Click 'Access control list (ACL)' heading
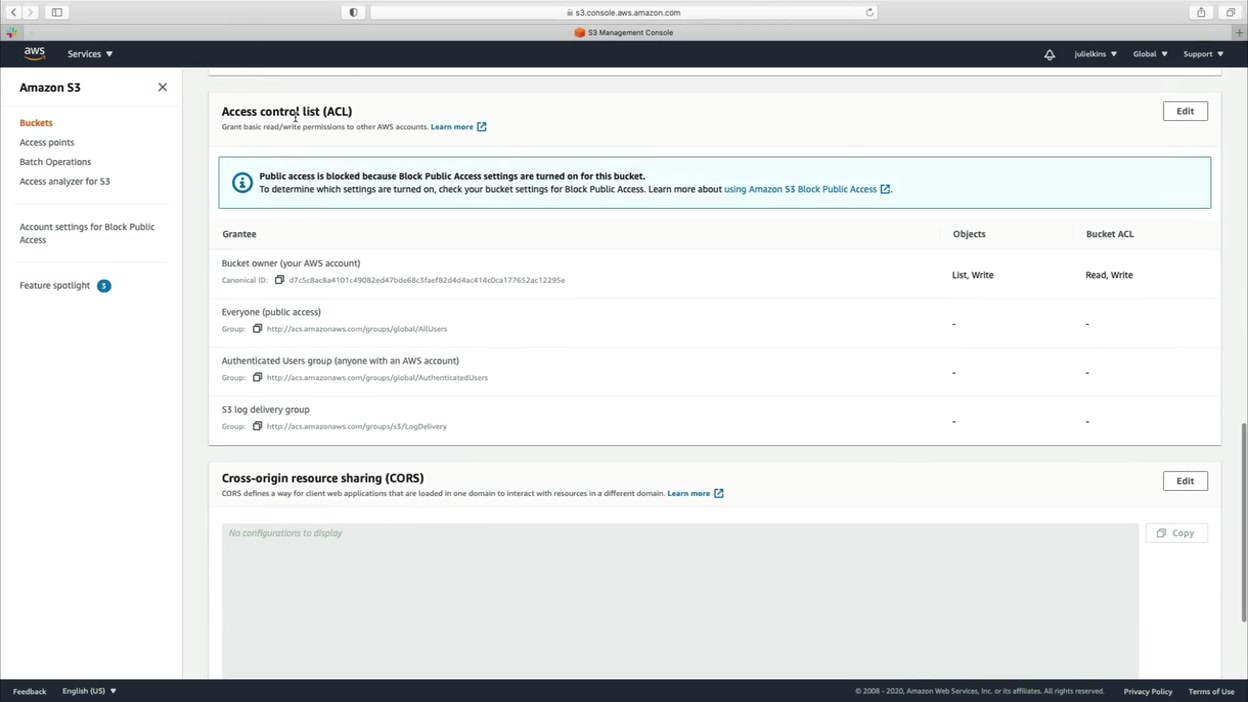Viewport: 1248px width, 702px height. click(287, 111)
